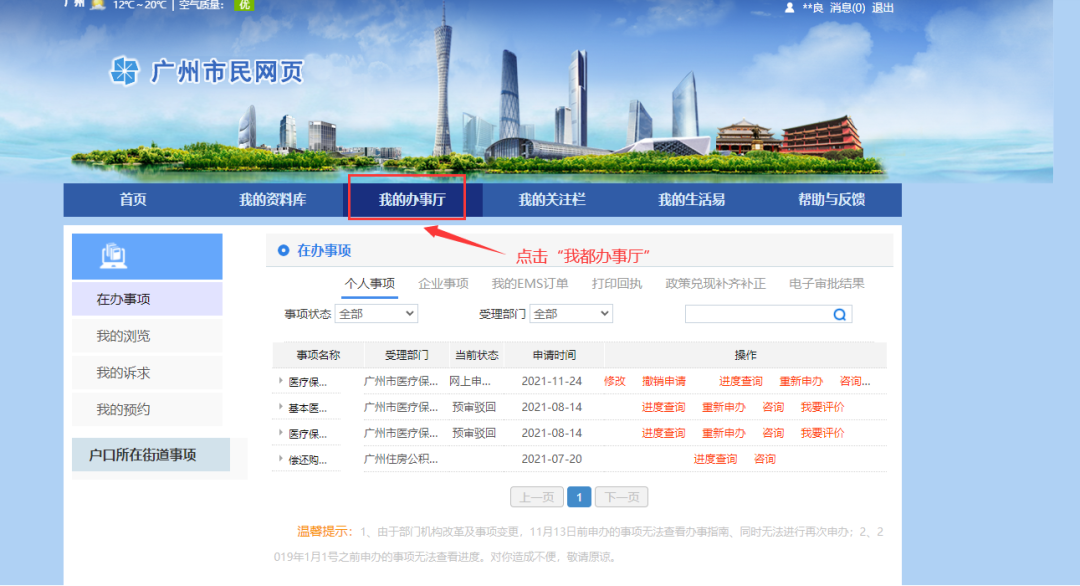Click the search magnifier icon
Screen dimensions: 1080x586
[x=840, y=314]
